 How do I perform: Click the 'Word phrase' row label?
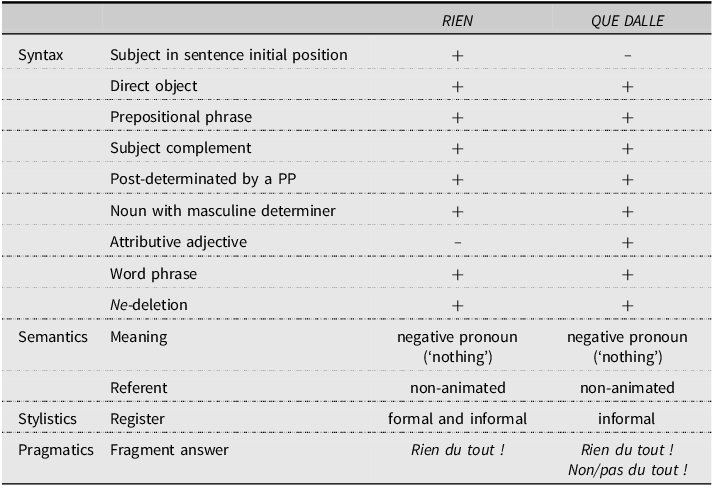pyautogui.click(x=153, y=274)
